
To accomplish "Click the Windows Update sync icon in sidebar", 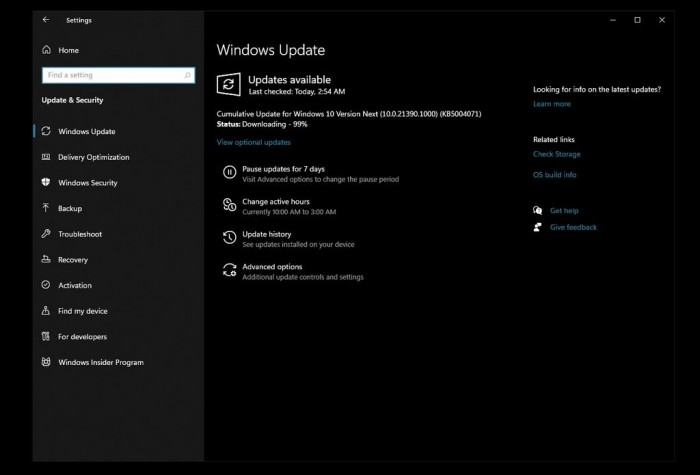I will coord(46,131).
